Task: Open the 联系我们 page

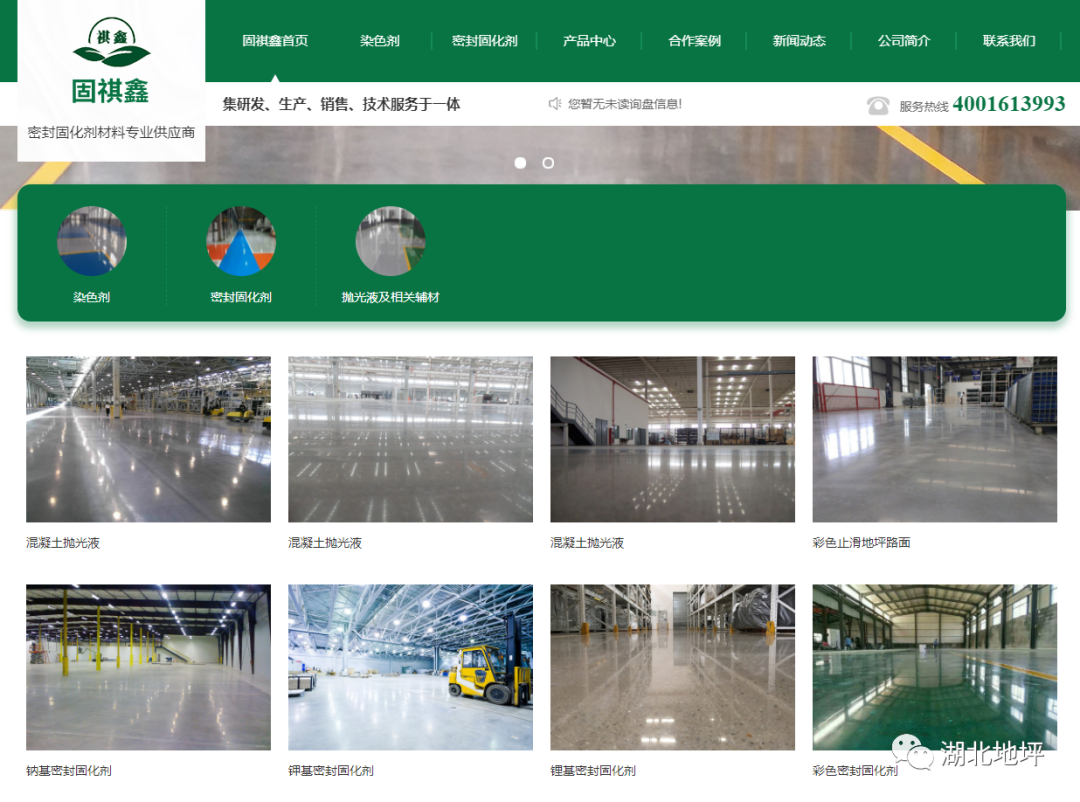Action: tap(1009, 41)
